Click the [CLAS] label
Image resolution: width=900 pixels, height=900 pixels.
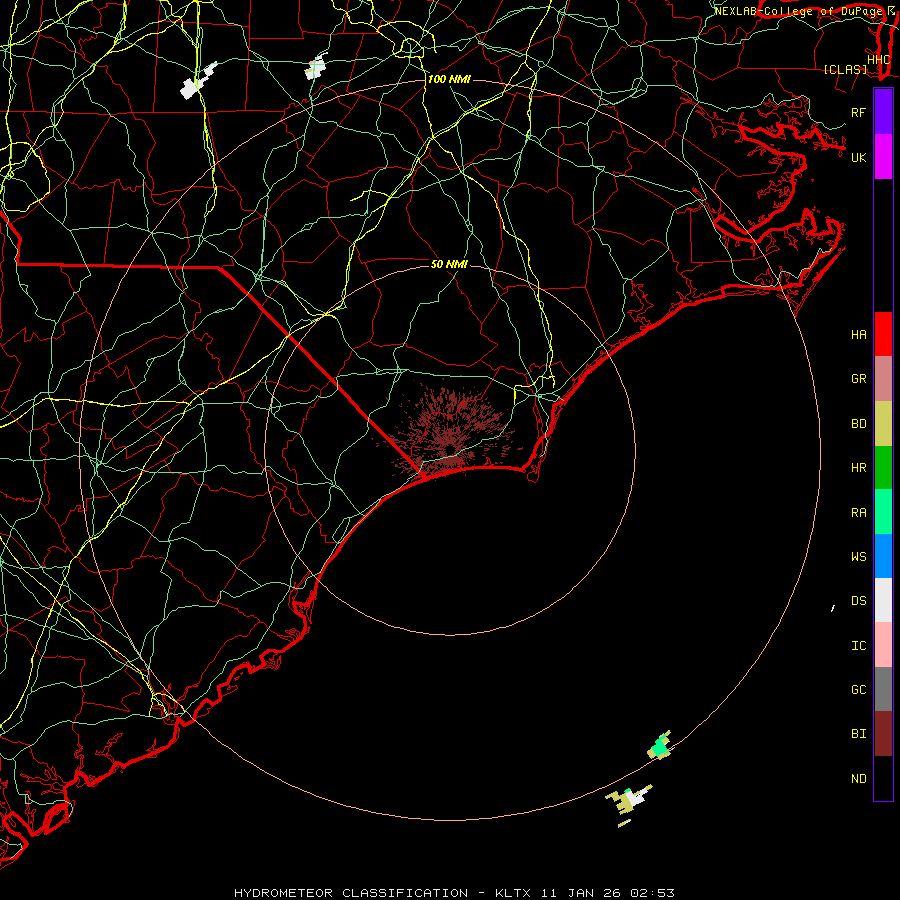(x=845, y=69)
